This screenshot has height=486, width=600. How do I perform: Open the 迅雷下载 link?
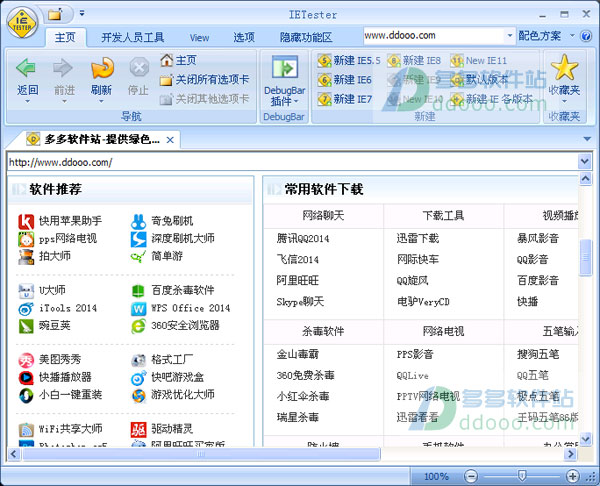click(x=417, y=239)
